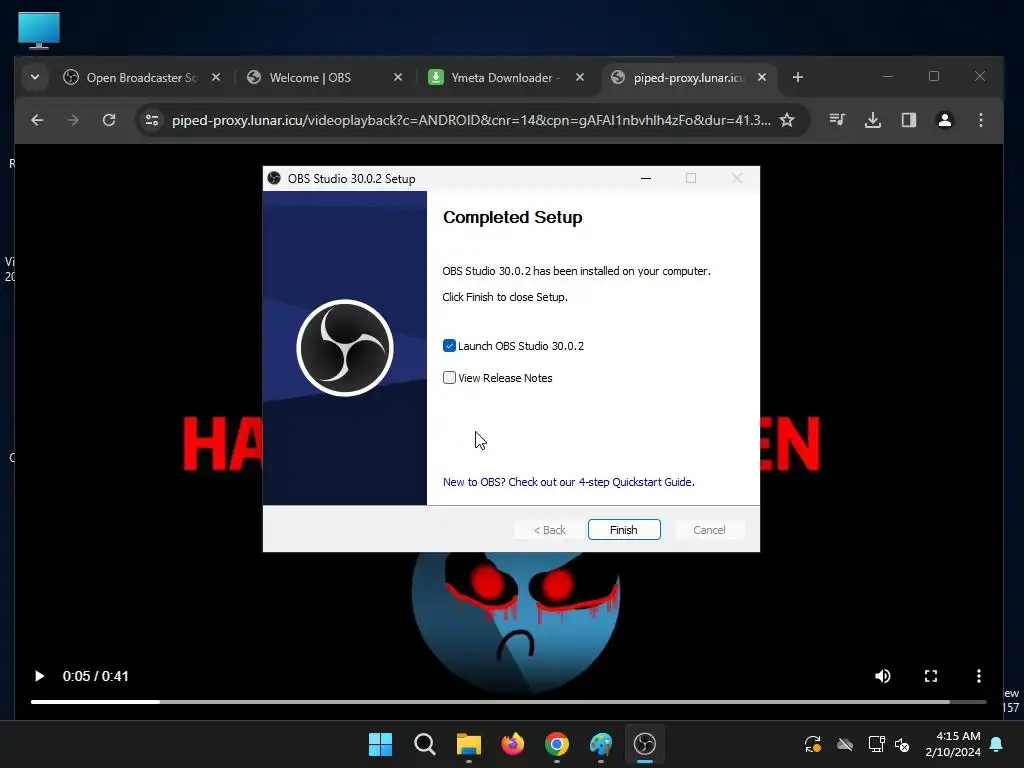Viewport: 1024px width, 768px height.
Task: Go back in the browser
Action: pos(37,120)
